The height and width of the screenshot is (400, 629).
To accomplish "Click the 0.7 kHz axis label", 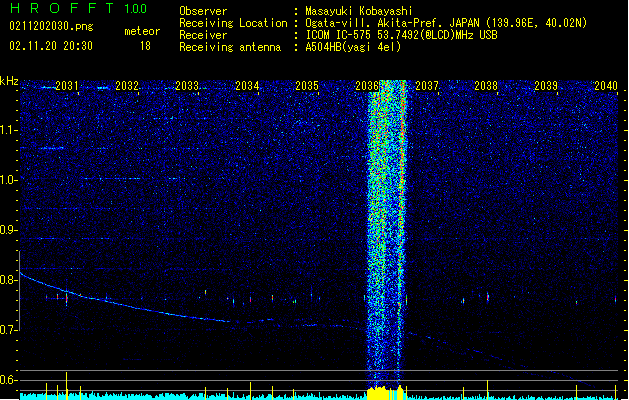I will (8, 330).
